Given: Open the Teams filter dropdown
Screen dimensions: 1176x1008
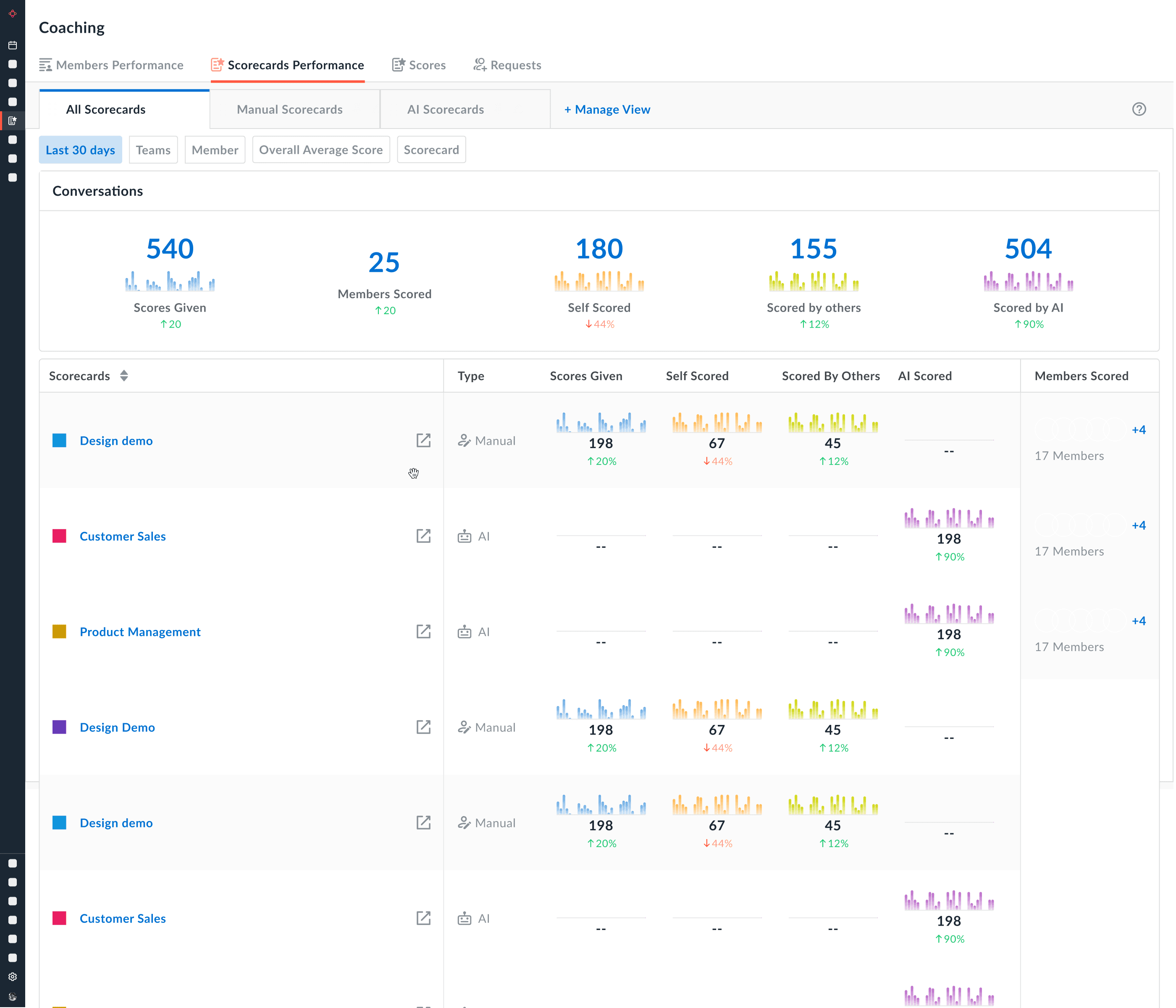Looking at the screenshot, I should [153, 150].
